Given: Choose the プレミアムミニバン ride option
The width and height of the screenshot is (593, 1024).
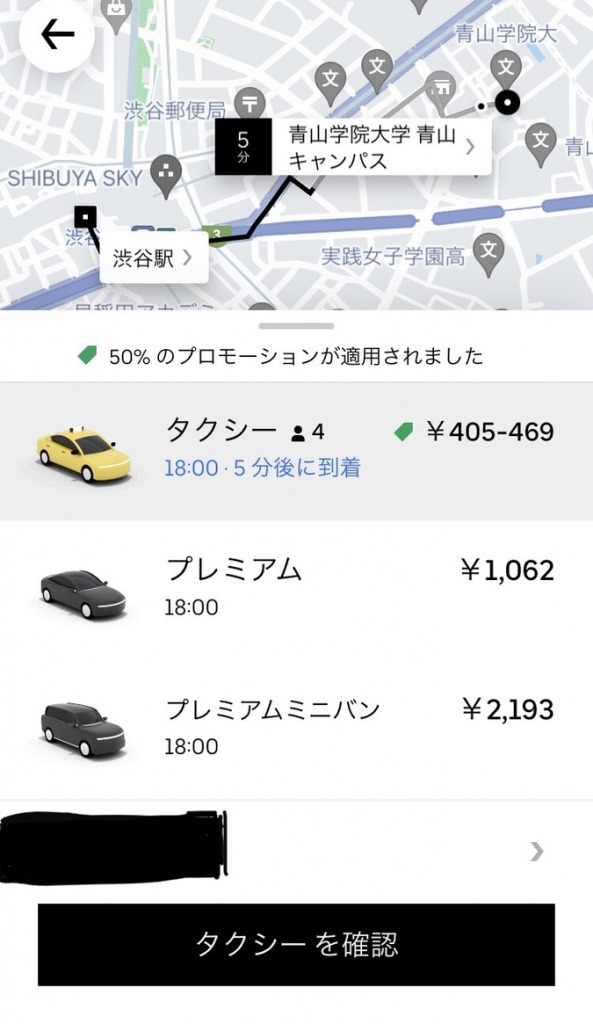Looking at the screenshot, I should tap(296, 728).
